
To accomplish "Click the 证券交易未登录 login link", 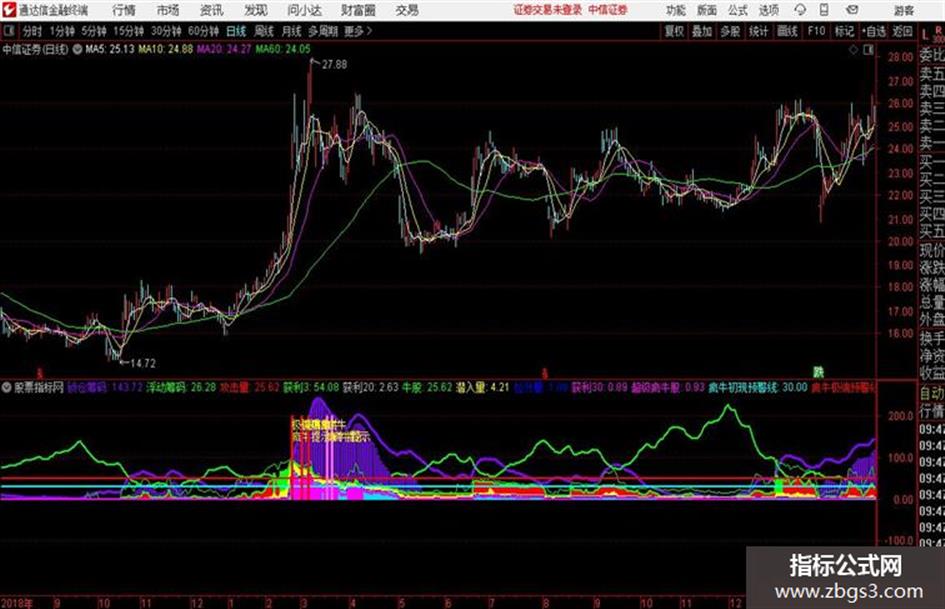I will (x=548, y=10).
